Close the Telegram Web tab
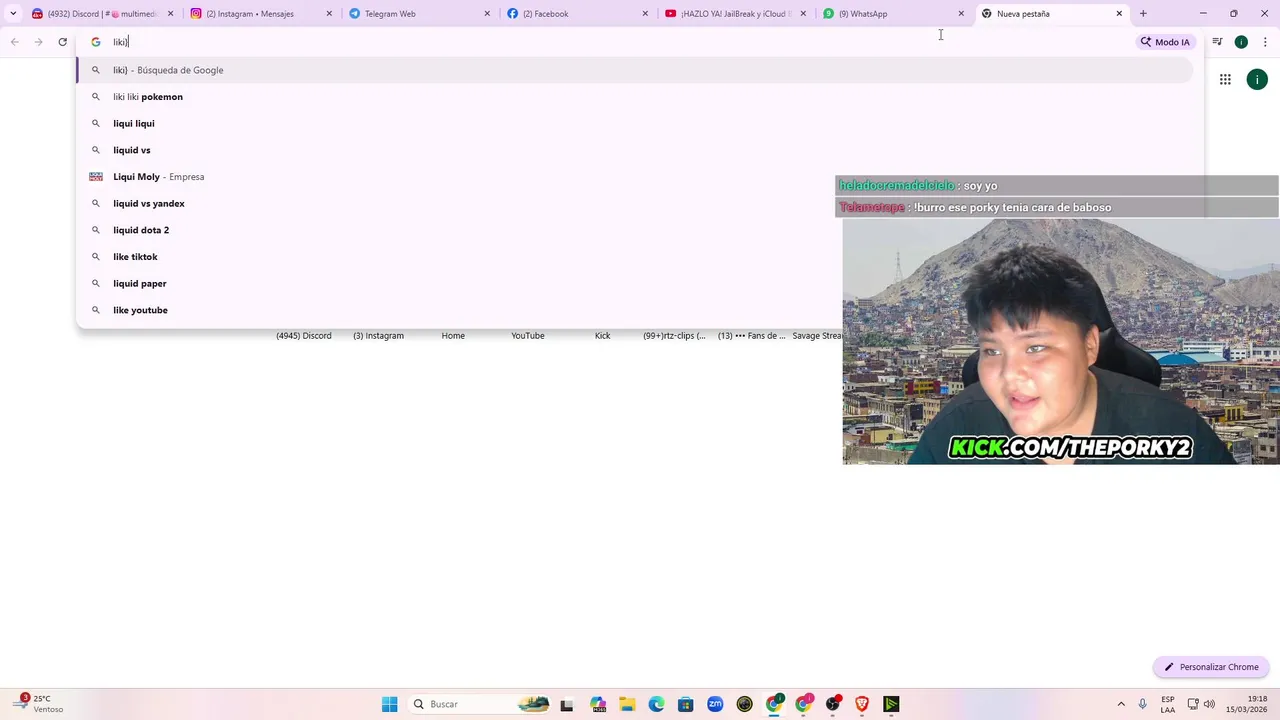The image size is (1280, 720). point(487,14)
